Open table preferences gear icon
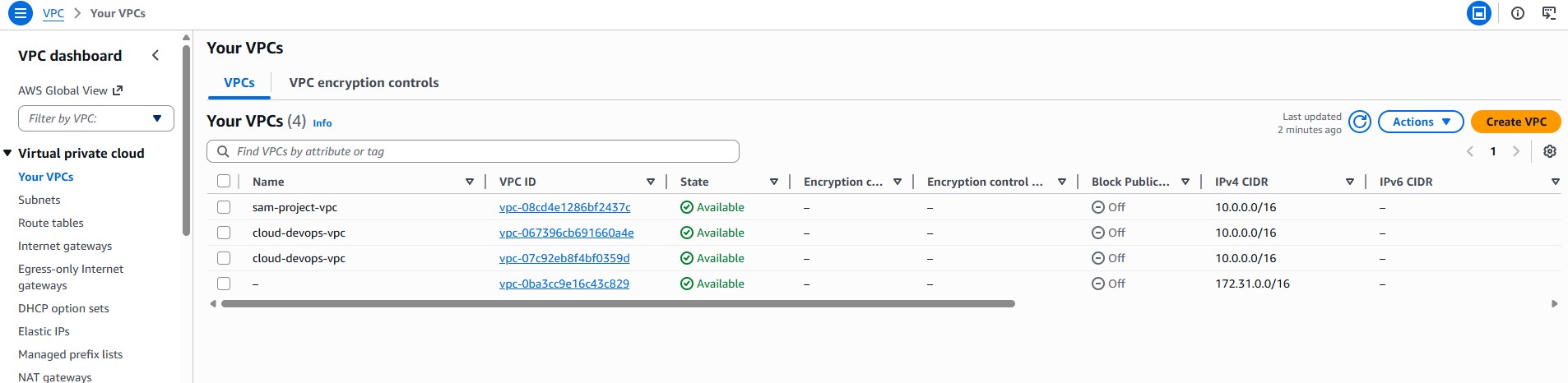 (x=1550, y=151)
